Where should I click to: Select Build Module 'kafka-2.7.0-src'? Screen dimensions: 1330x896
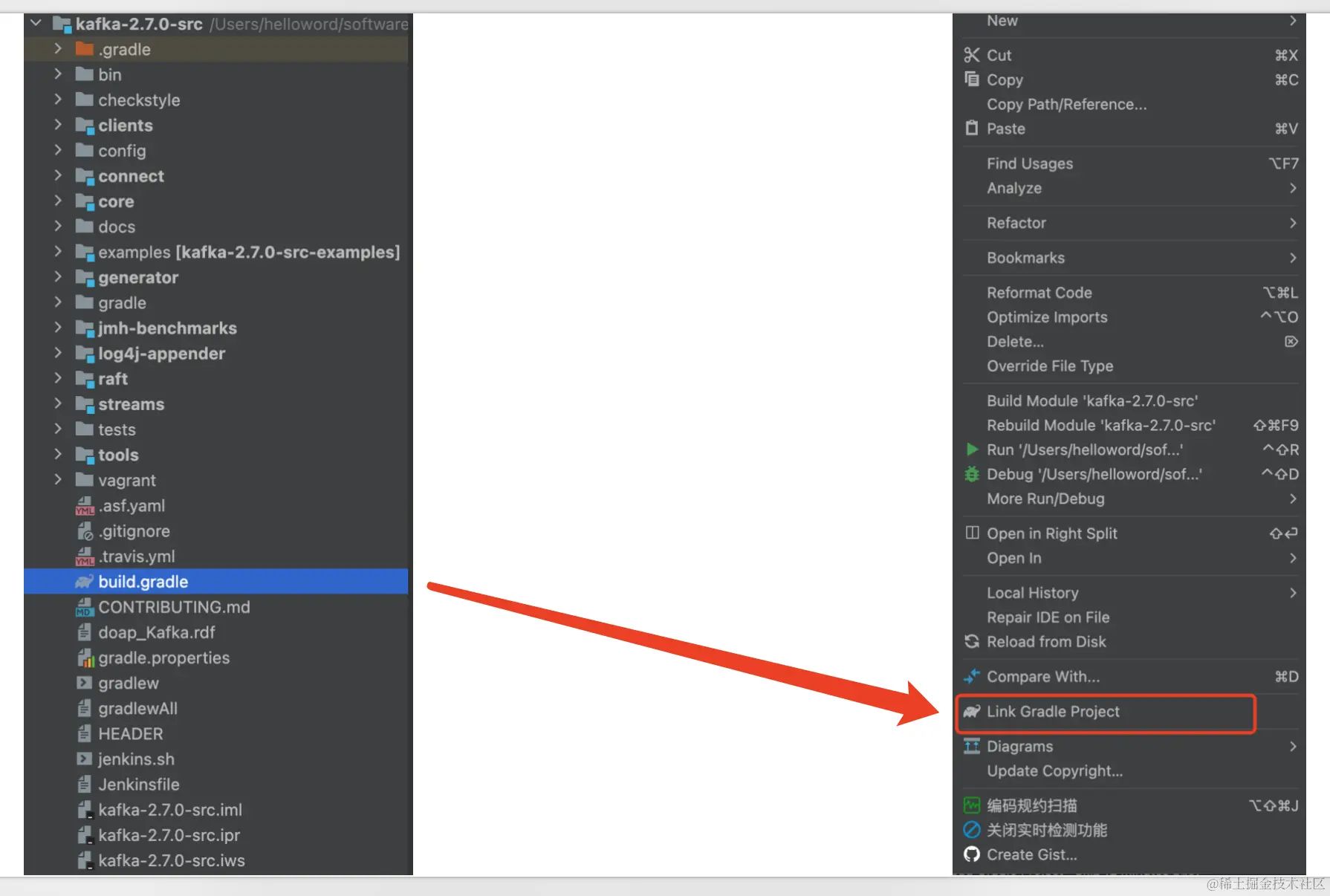(1129, 401)
